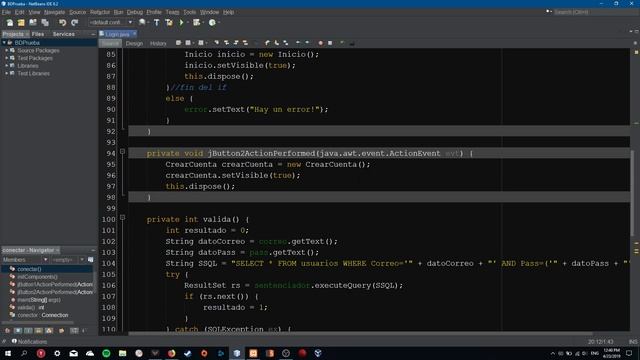Viewport: 640px width, 360px height.
Task: Open Windows notification center icon
Action: (x=629, y=353)
